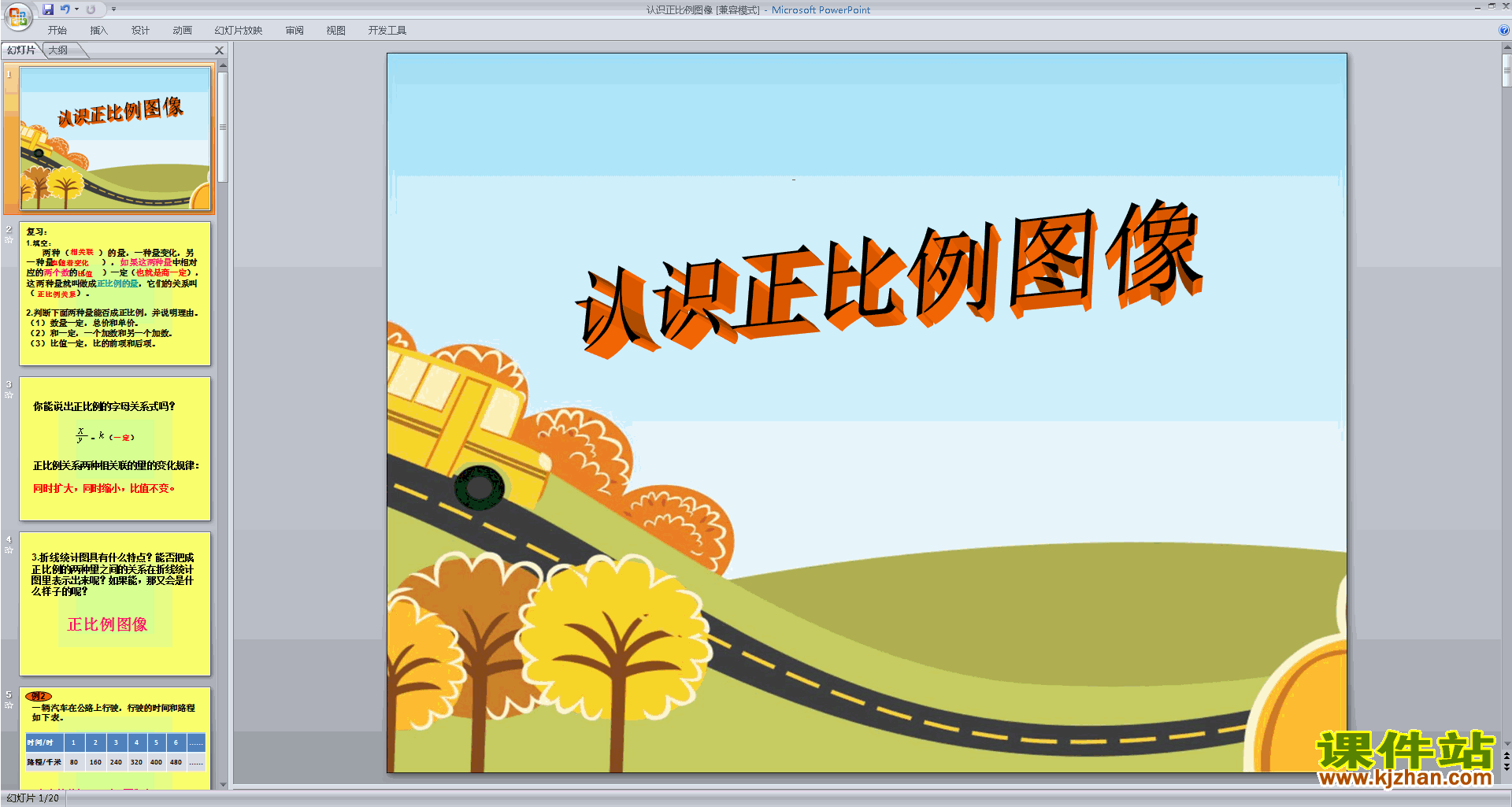Click the main slide scroll up arrow
Viewport: 1512px width, 807px height.
1506,47
